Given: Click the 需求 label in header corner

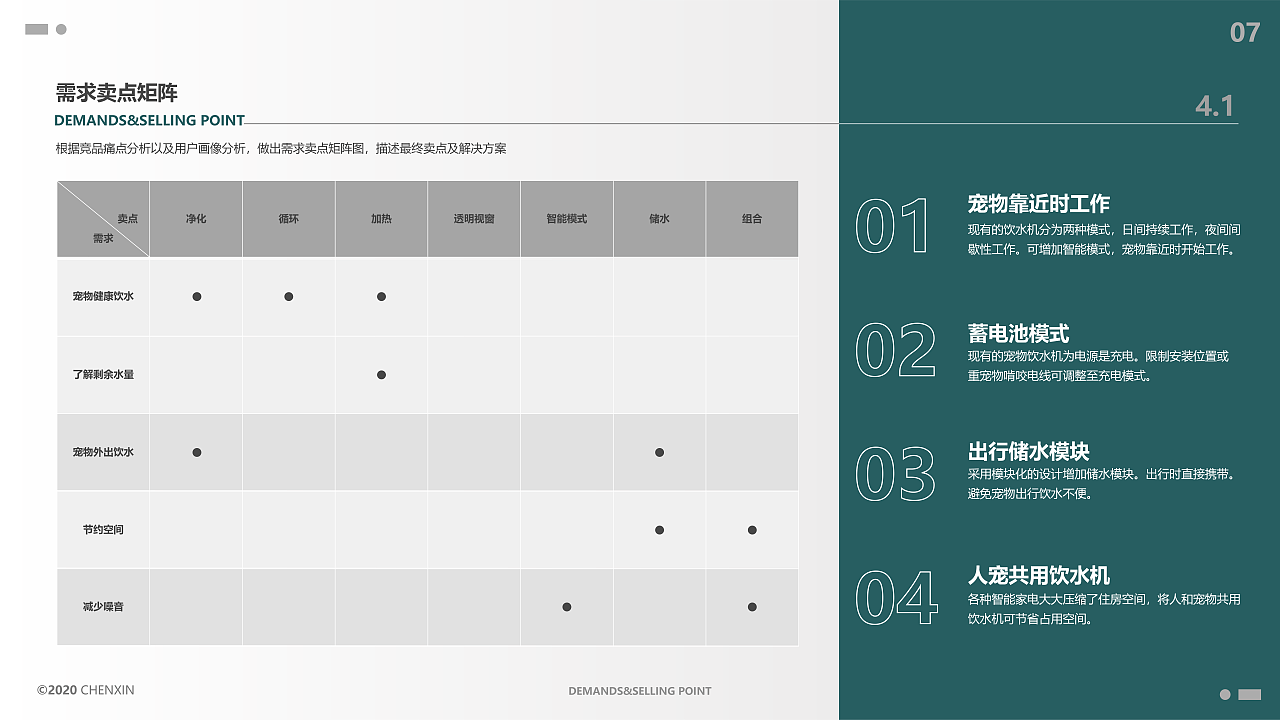Looking at the screenshot, I should point(103,238).
